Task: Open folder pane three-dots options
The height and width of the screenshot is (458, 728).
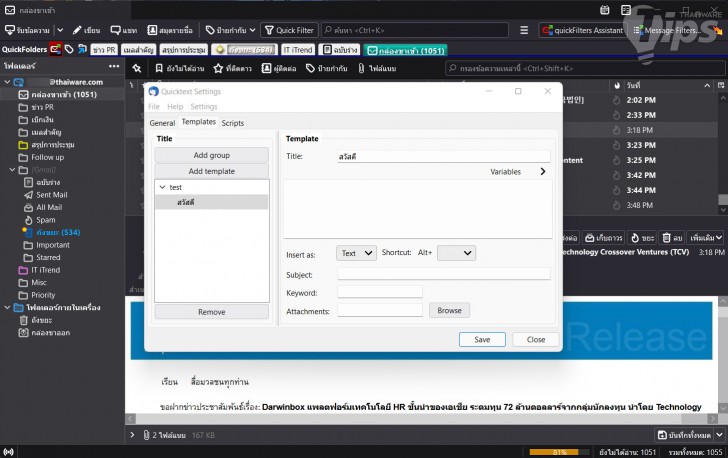Action: click(x=114, y=66)
